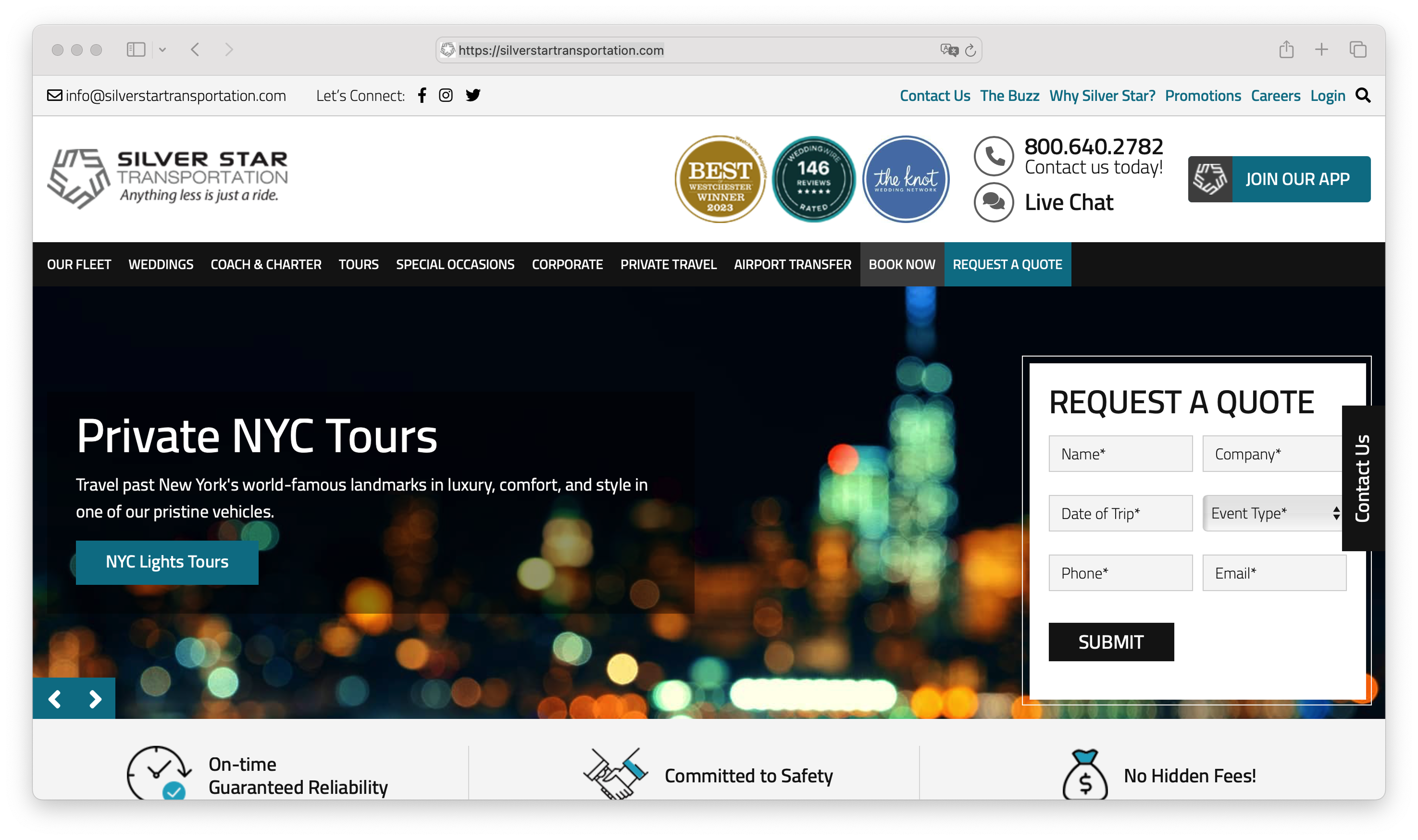Open the Airport Transfer menu item

pyautogui.click(x=792, y=264)
